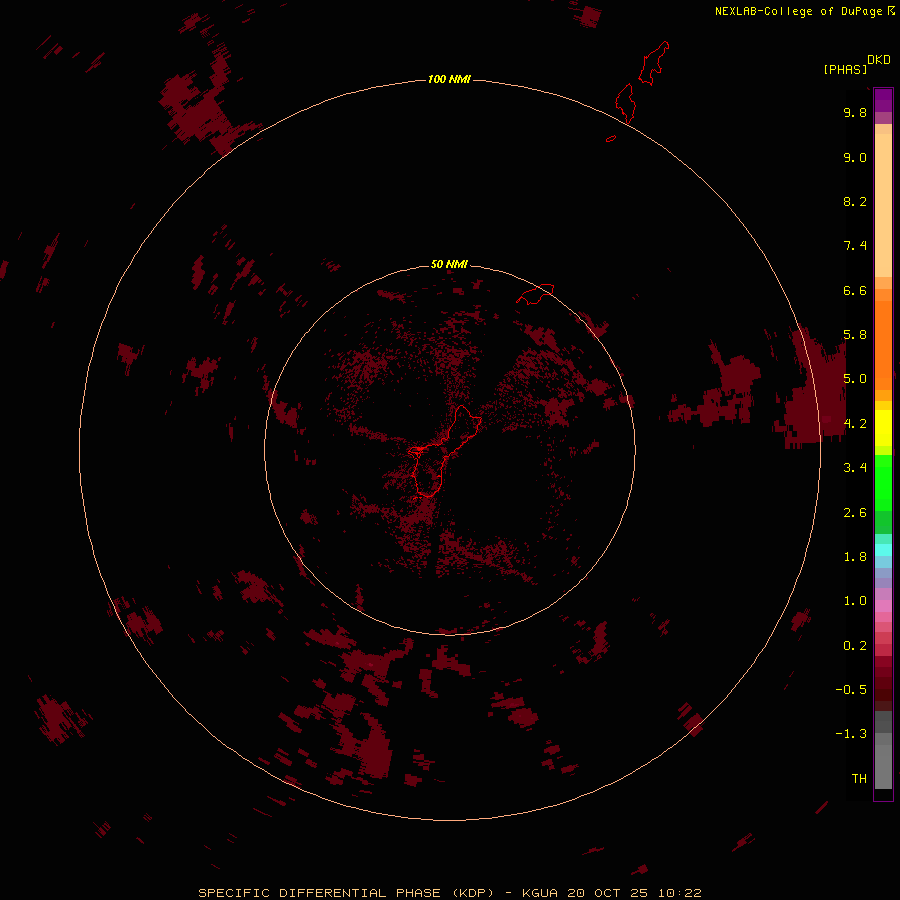This screenshot has height=900, width=900.
Task: Click the -1.3 value on color scale
Action: tap(851, 734)
